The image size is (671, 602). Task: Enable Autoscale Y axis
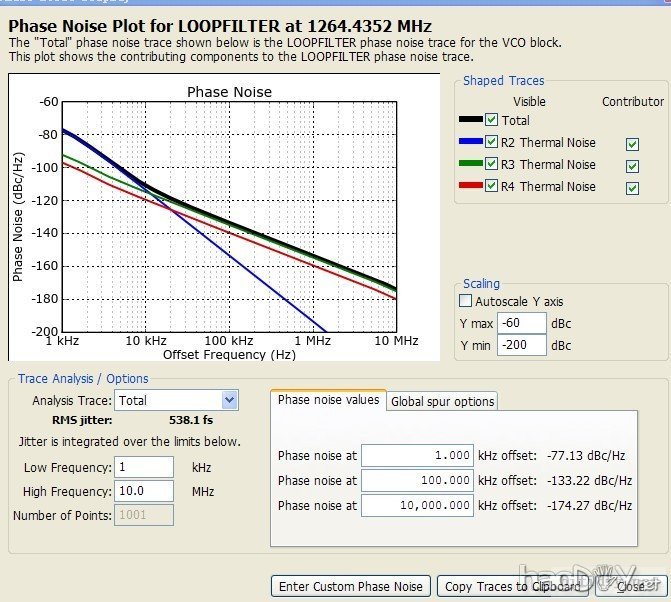(465, 301)
